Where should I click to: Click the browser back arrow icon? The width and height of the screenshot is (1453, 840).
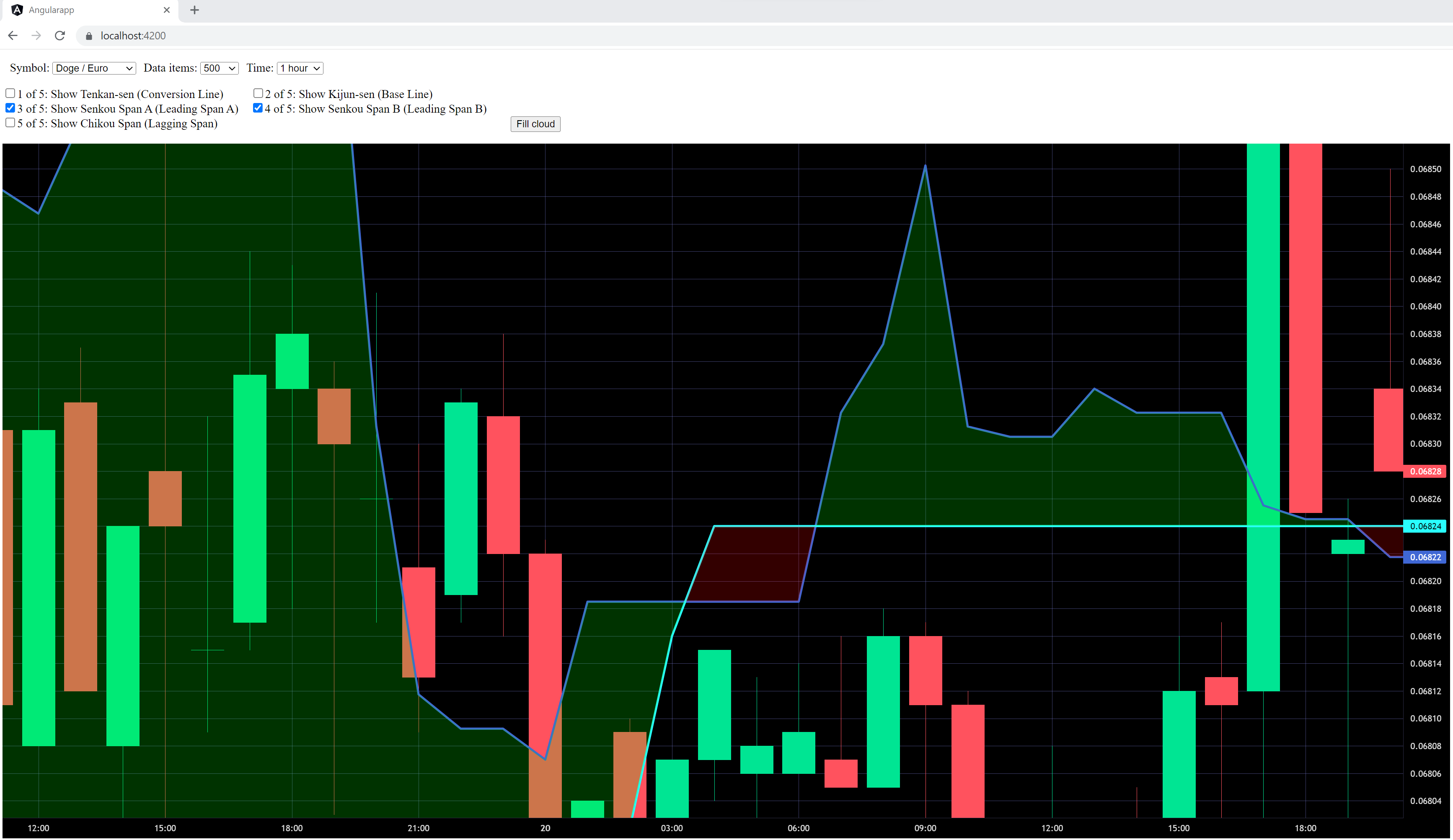coord(13,36)
